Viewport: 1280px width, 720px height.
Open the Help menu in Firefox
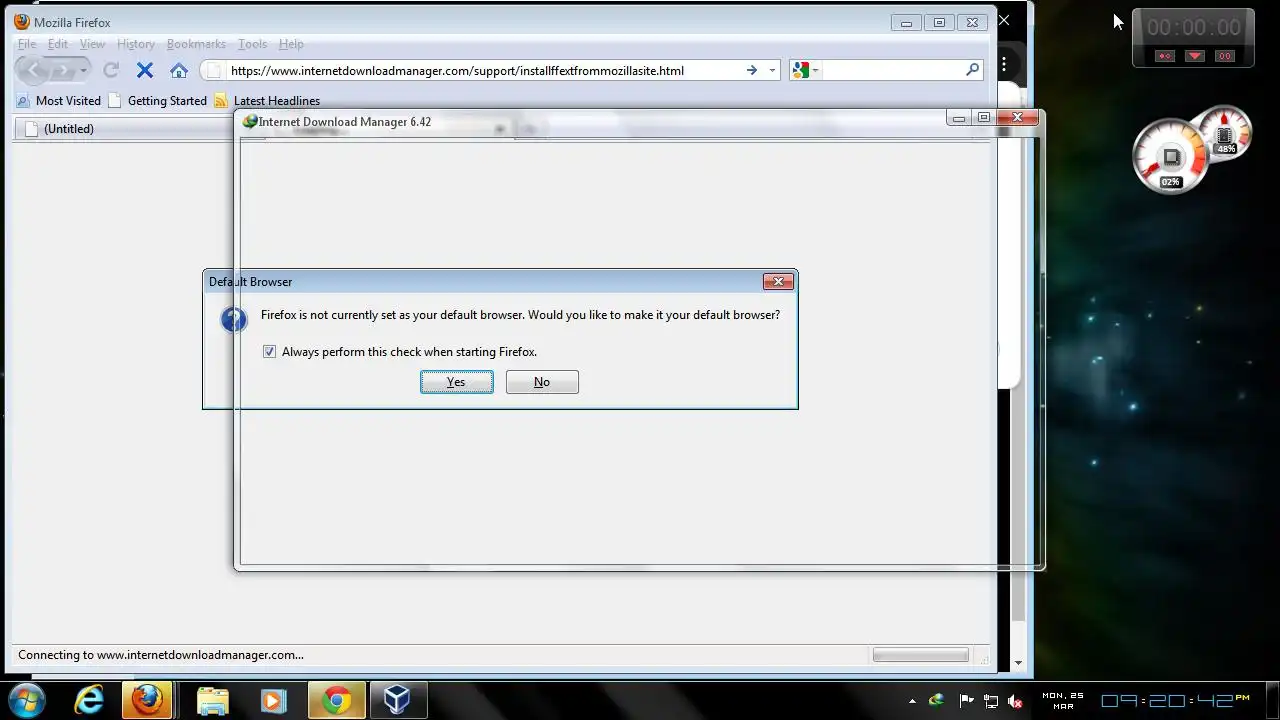(x=291, y=44)
